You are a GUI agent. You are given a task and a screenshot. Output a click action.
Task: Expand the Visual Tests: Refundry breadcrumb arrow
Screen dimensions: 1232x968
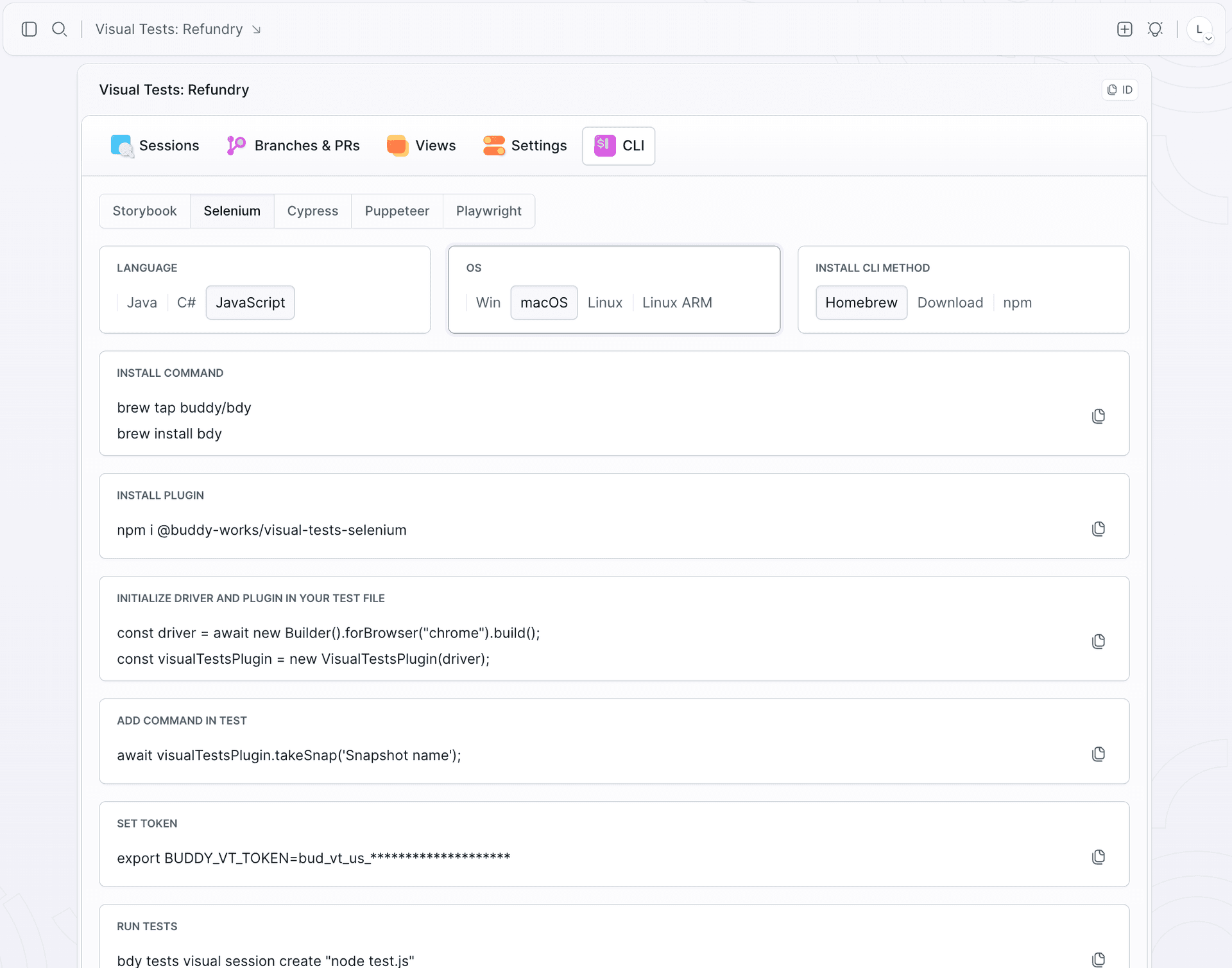(257, 30)
